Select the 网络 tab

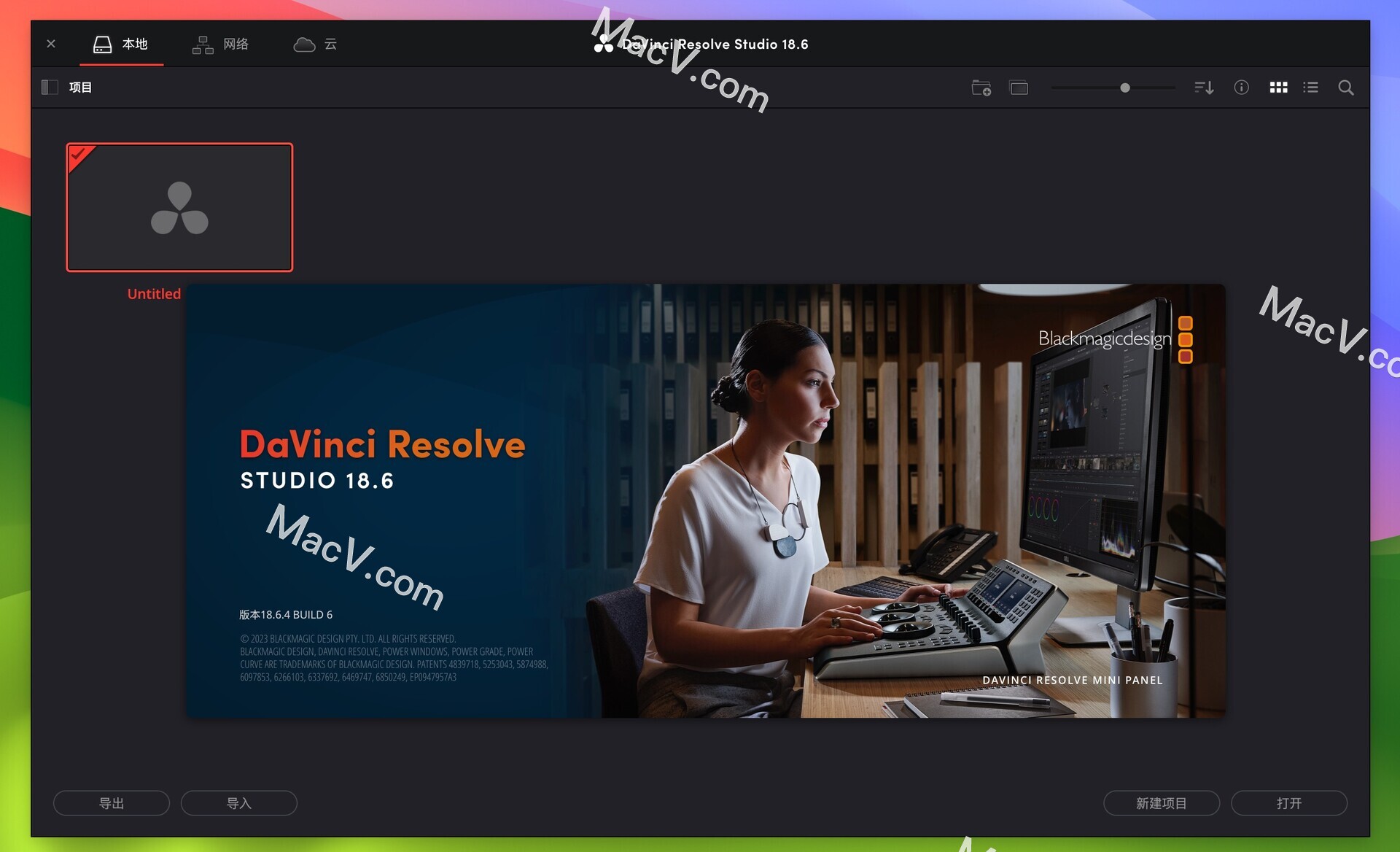click(x=220, y=43)
